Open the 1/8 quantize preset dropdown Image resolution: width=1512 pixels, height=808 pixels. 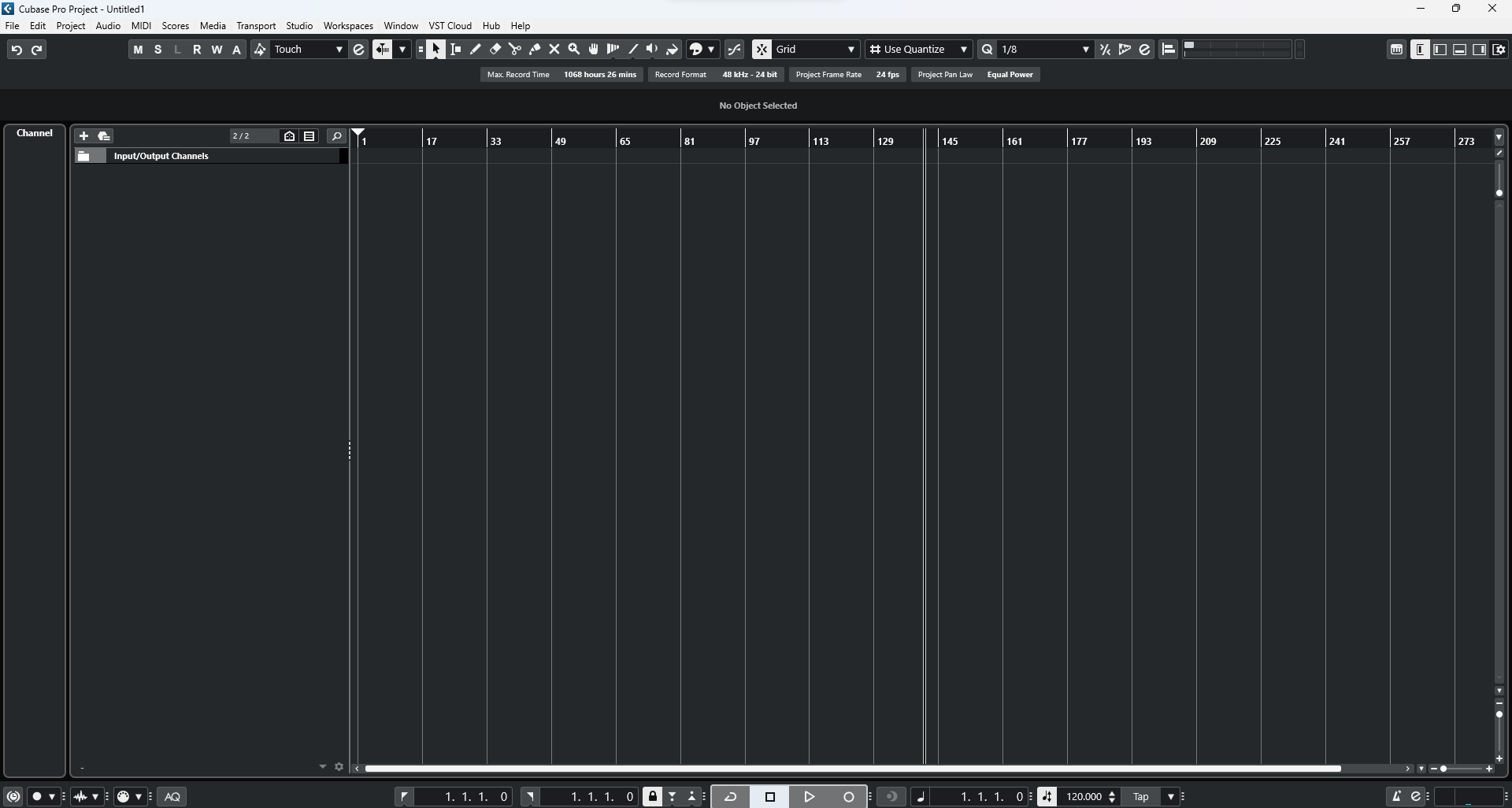1044,50
